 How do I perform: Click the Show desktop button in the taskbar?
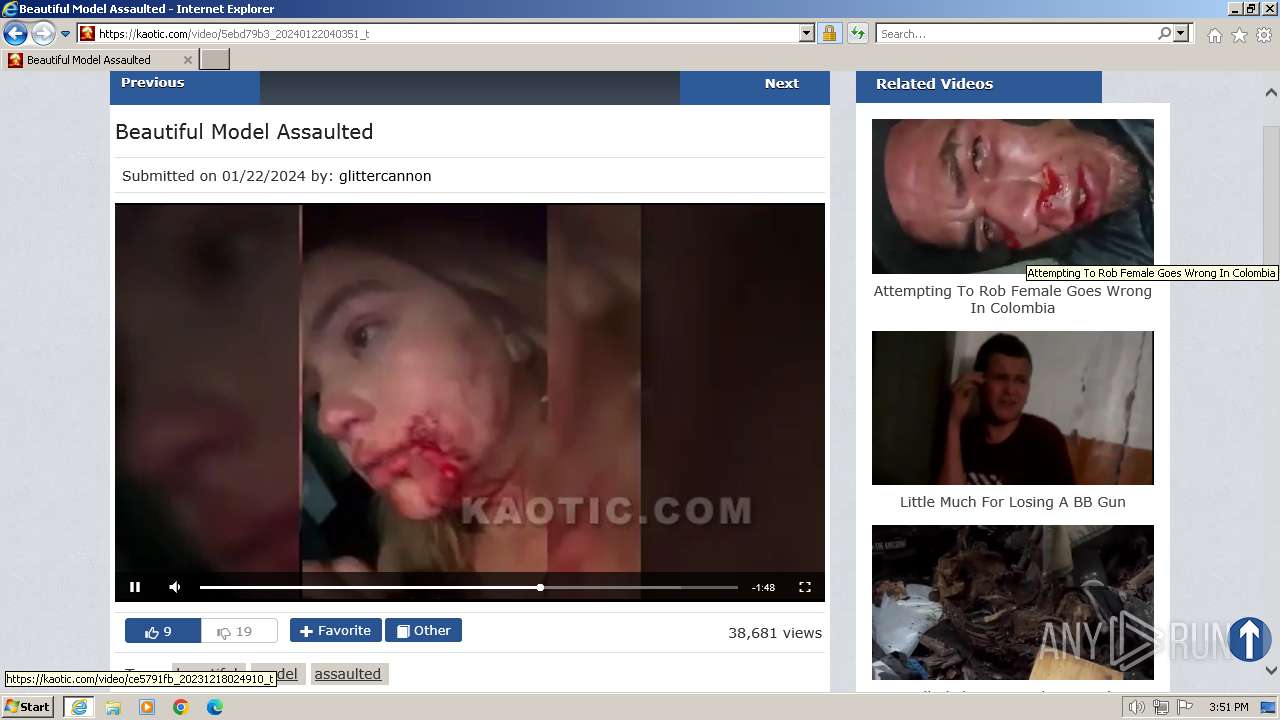[1268, 707]
